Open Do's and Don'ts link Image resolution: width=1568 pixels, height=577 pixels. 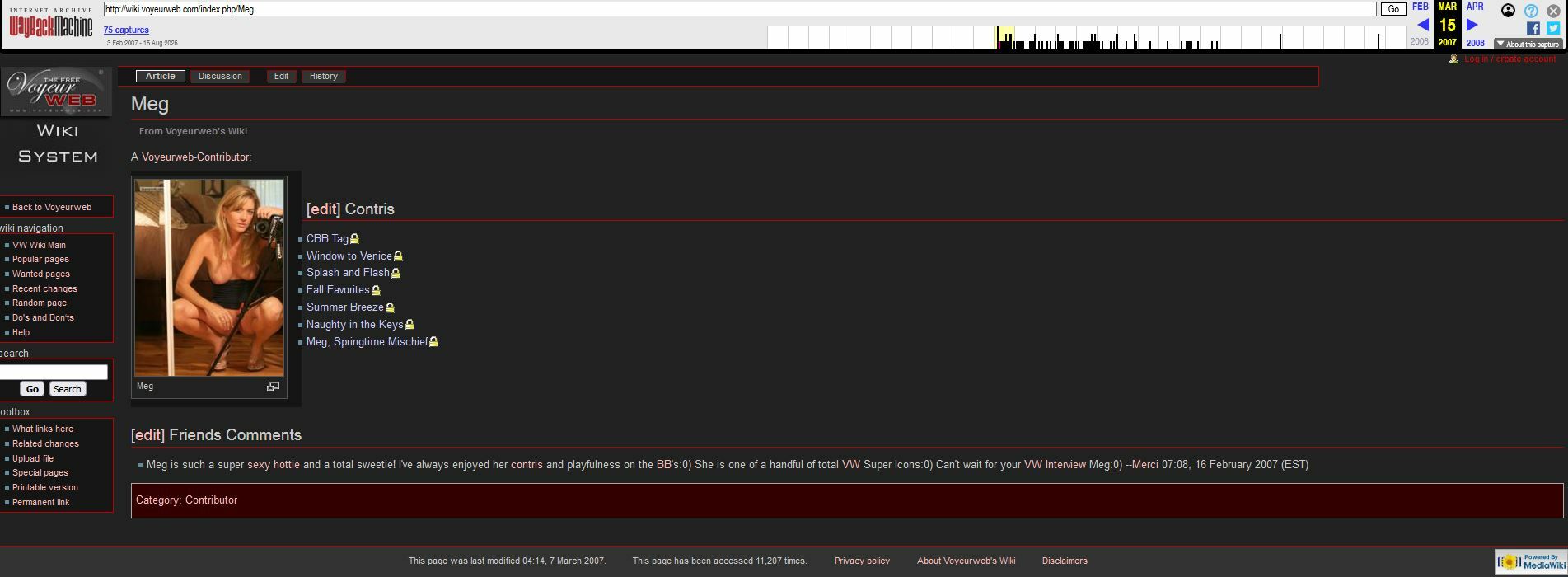point(43,317)
